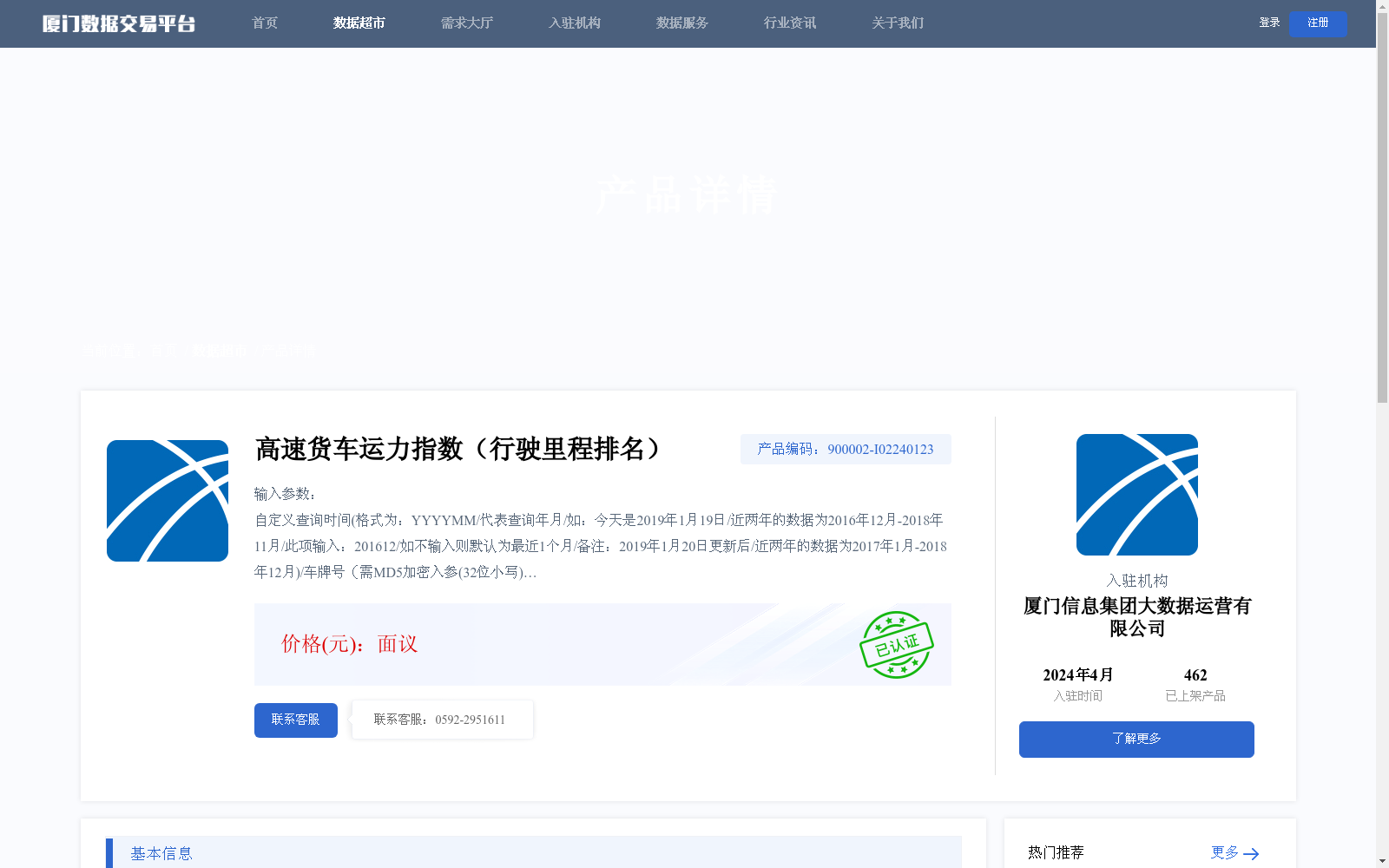Click the customer service phone 0592-2951611
This screenshot has height=868, width=1389.
tap(470, 720)
